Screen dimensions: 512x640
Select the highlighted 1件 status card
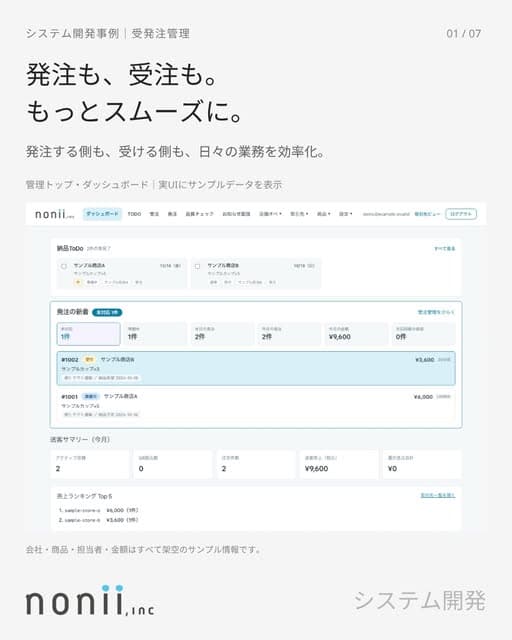coord(89,334)
